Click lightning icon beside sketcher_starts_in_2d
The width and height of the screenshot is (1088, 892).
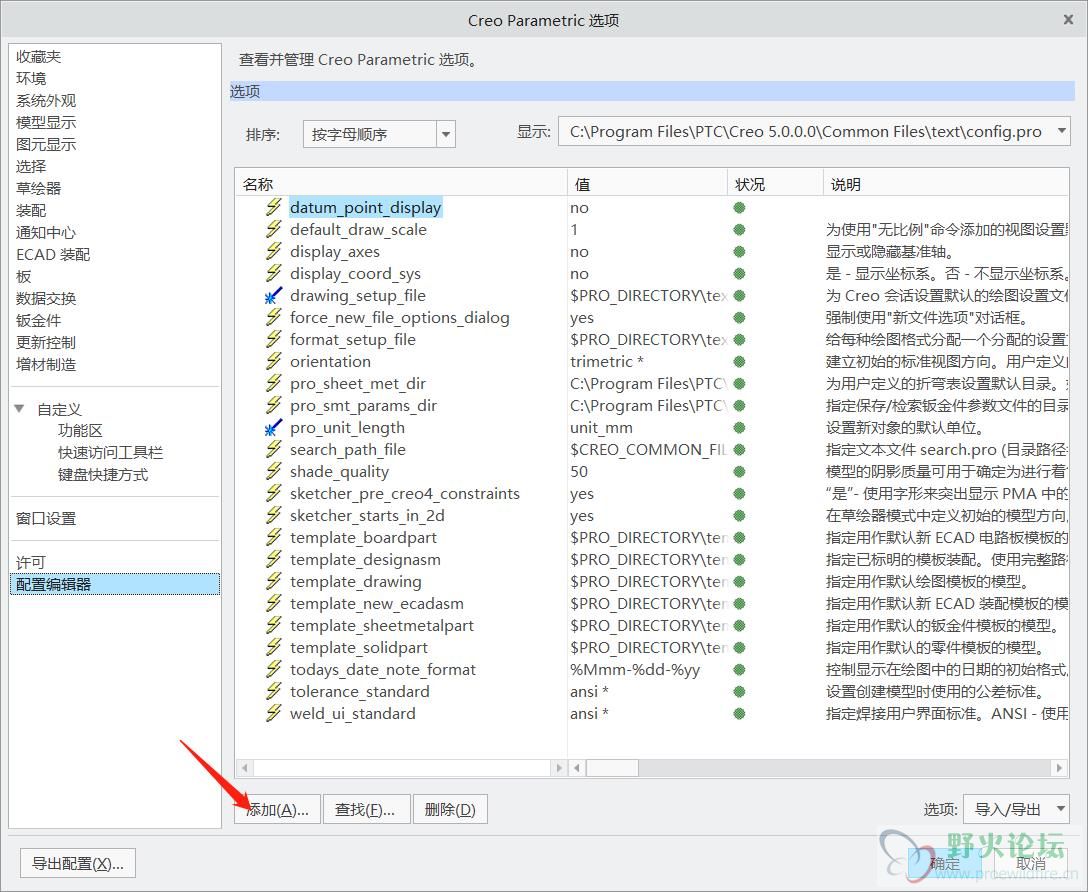pyautogui.click(x=273, y=515)
